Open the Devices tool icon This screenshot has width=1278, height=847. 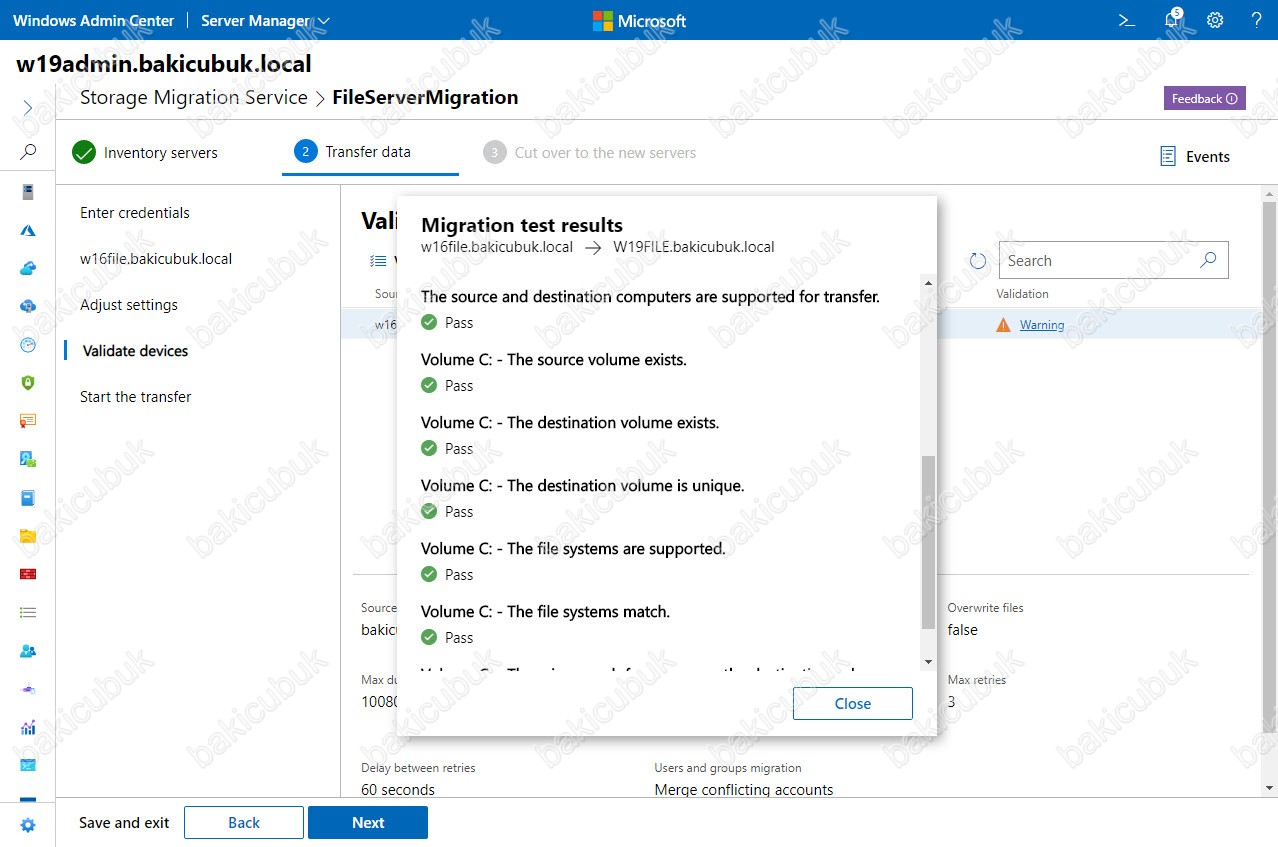pyautogui.click(x=28, y=459)
